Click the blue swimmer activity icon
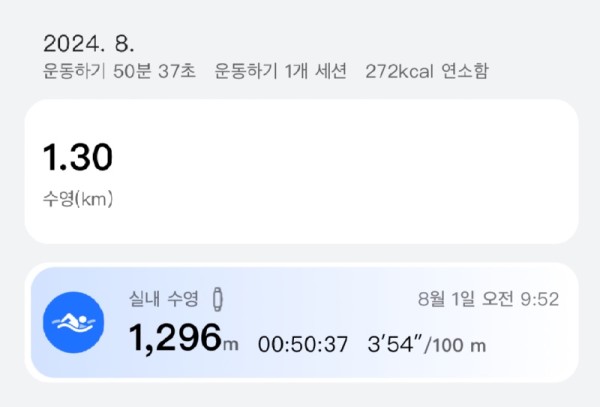 click(73, 322)
